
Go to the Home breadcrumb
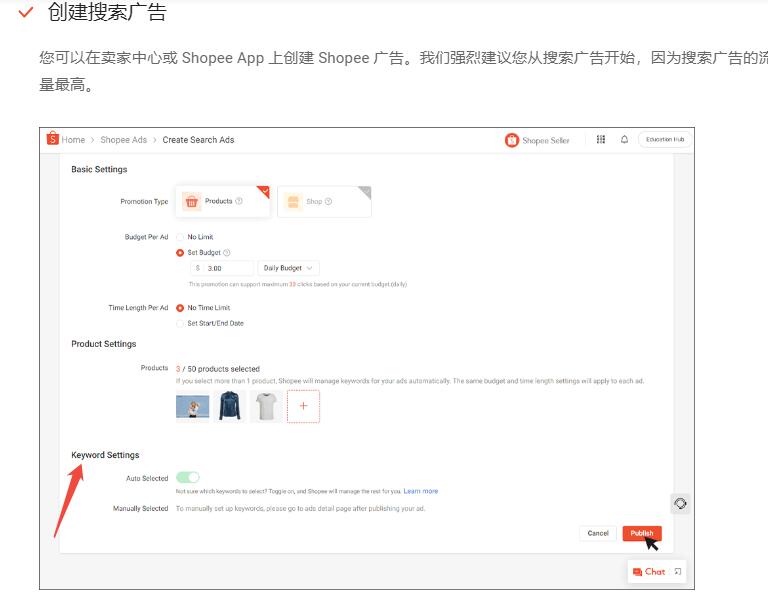pos(73,140)
